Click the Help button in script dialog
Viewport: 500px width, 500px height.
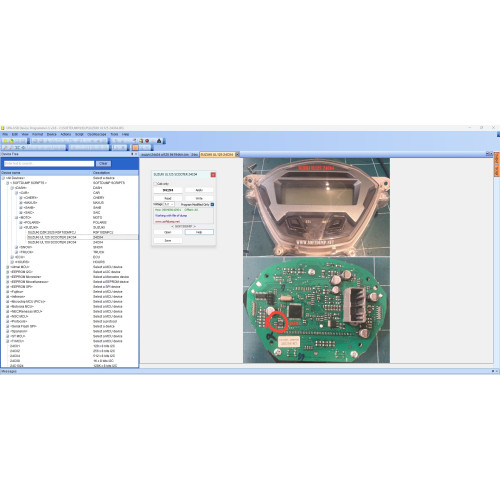199,232
